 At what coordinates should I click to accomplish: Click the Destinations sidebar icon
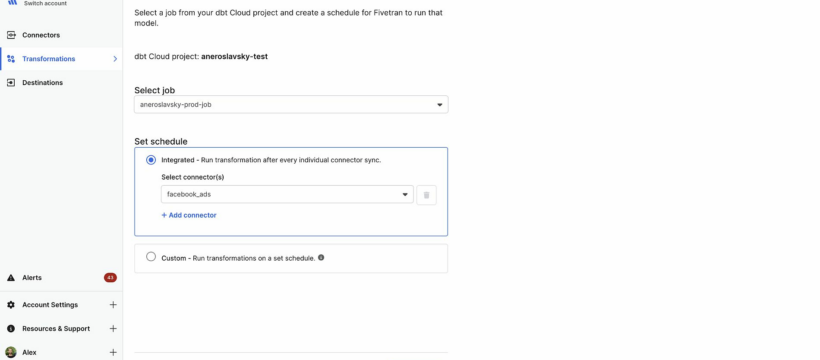point(11,83)
